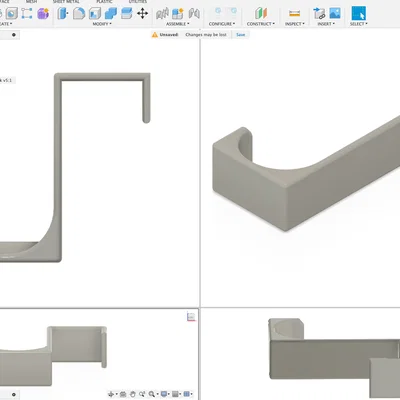Click the Save link in the unsaved banner
Viewport: 400px width, 400px height.
click(x=240, y=35)
